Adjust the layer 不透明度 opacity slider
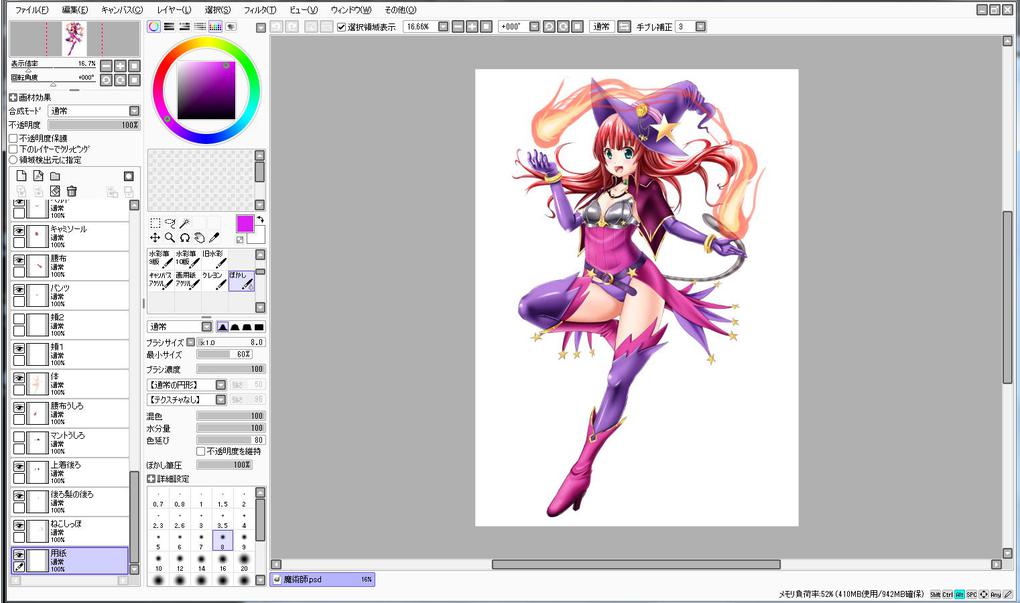The width and height of the screenshot is (1020, 603). click(94, 125)
